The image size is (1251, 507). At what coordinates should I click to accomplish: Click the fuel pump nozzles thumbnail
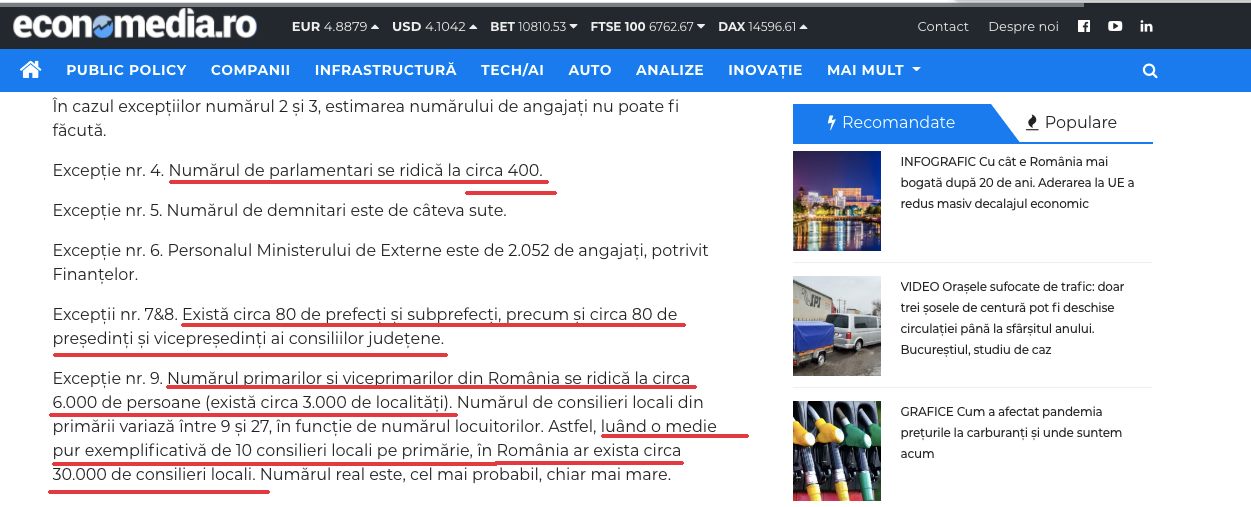(x=836, y=450)
